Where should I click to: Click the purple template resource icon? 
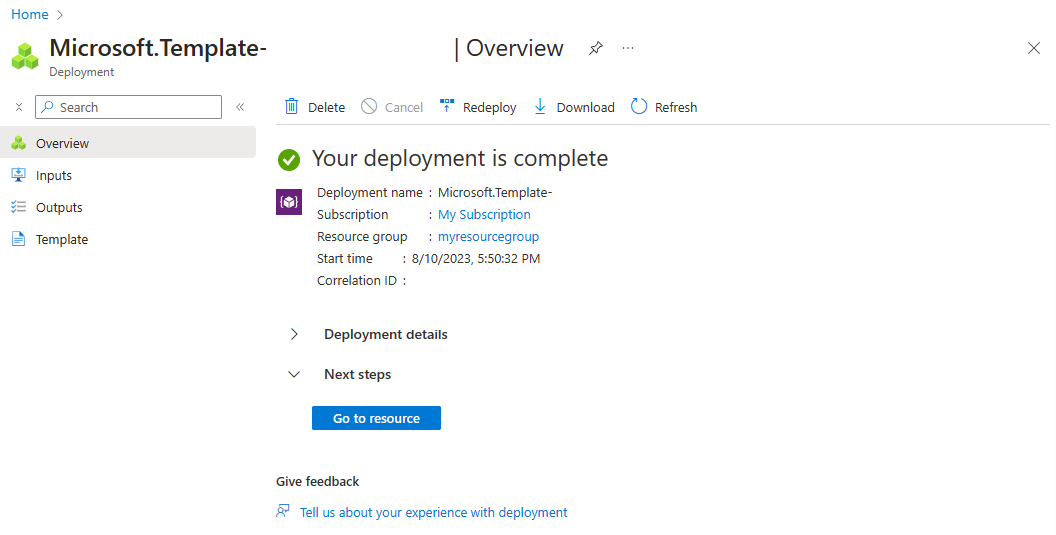click(289, 202)
